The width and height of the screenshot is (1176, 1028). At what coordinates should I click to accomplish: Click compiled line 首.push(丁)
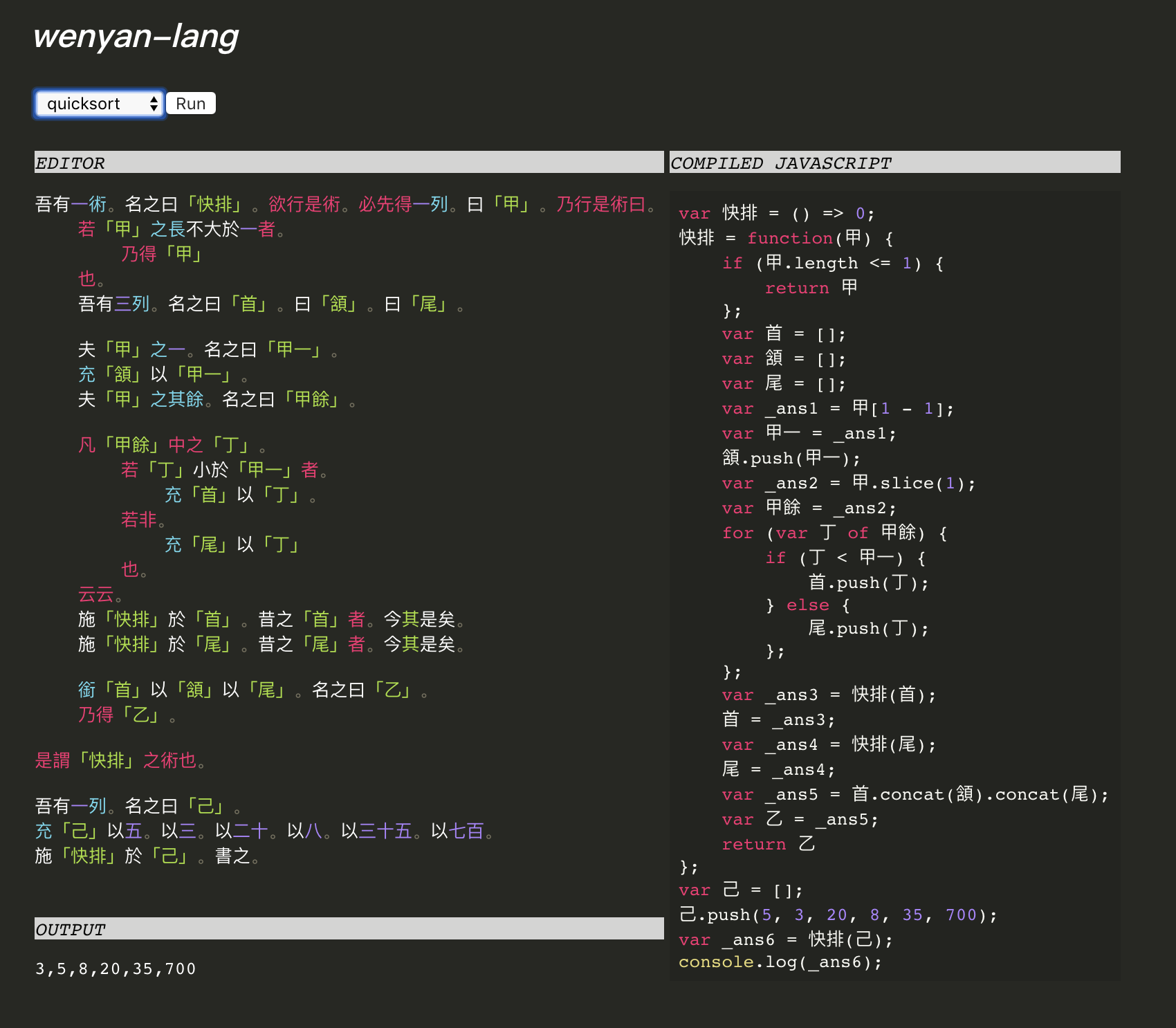[869, 582]
